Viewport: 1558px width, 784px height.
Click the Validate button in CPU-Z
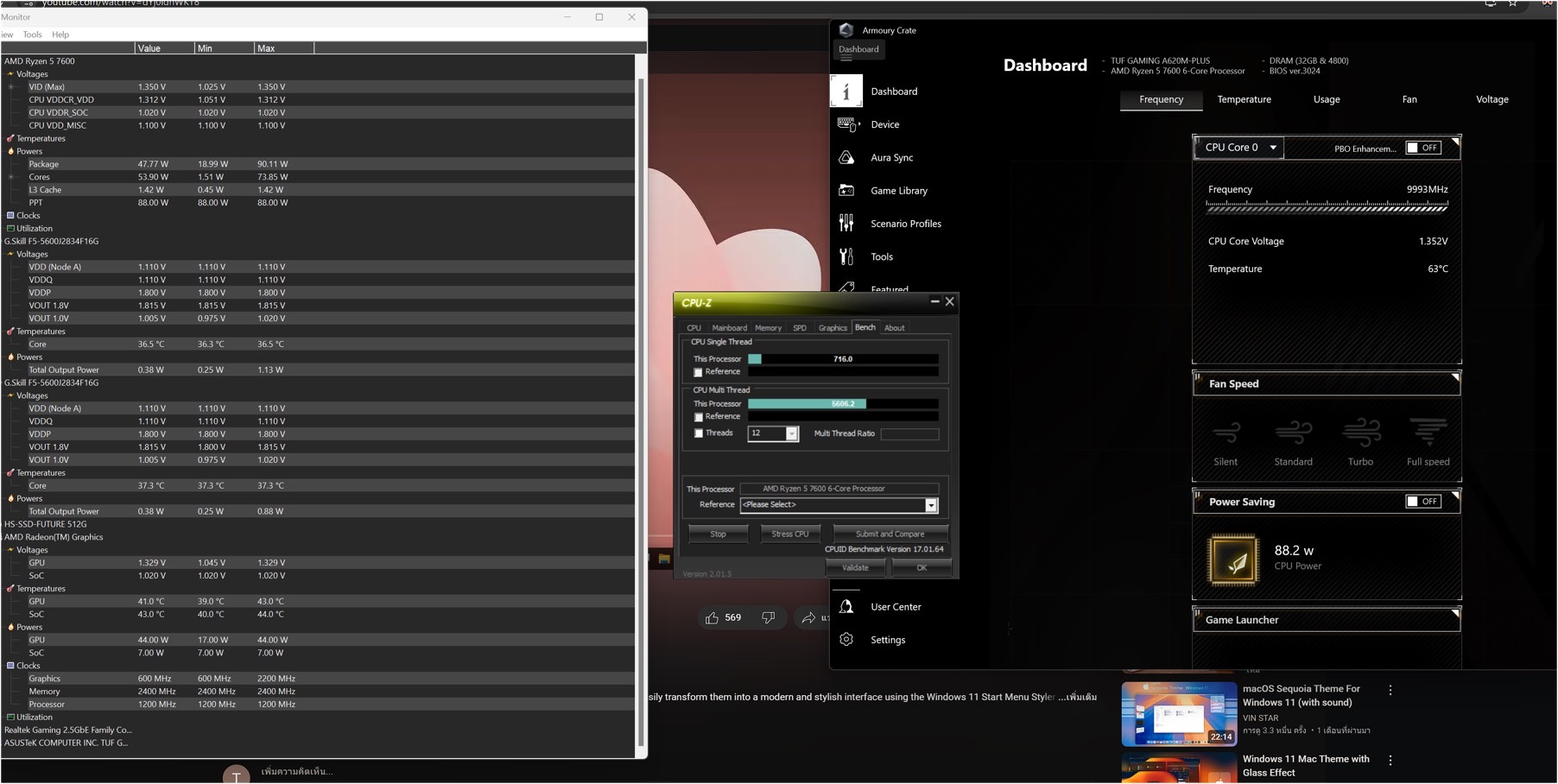[x=855, y=568]
